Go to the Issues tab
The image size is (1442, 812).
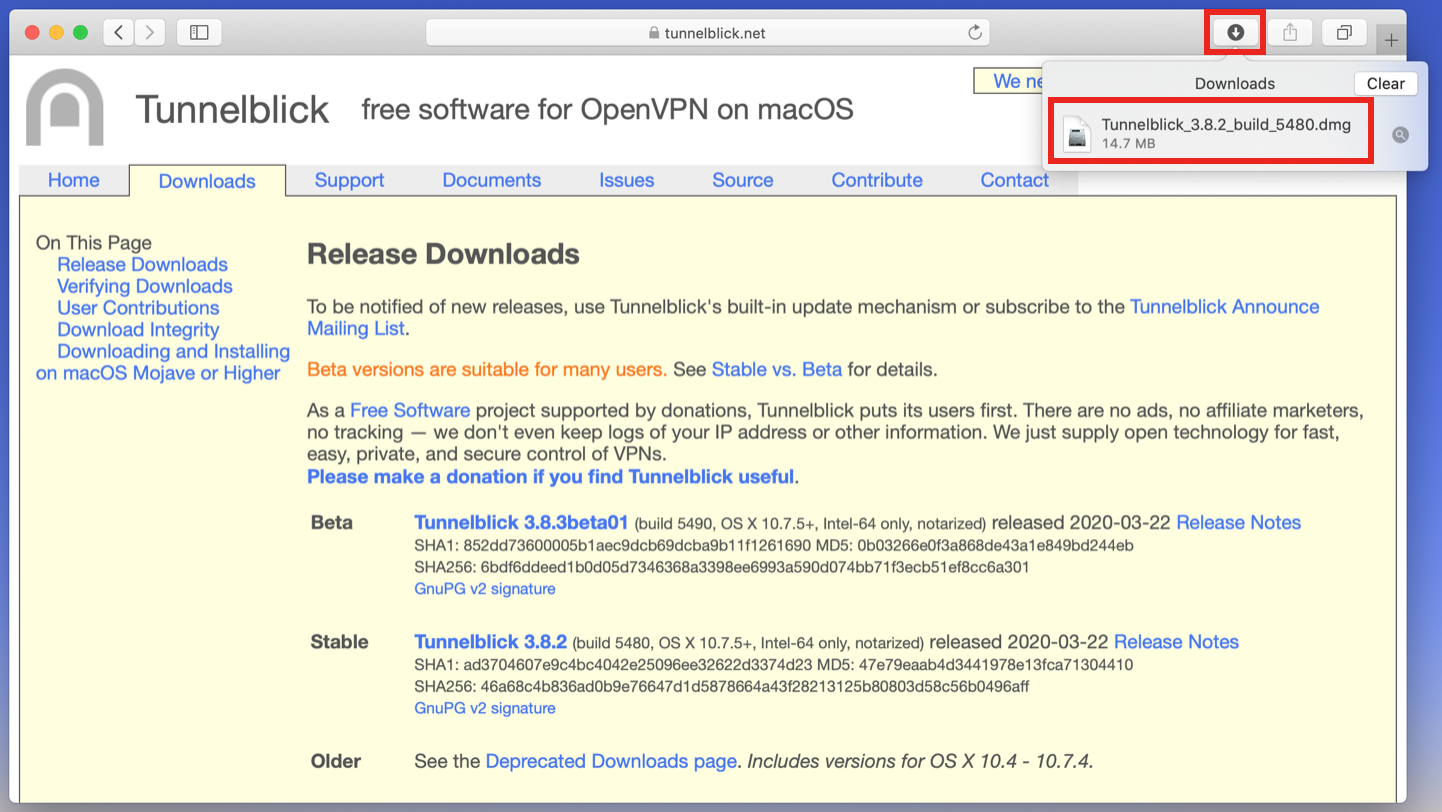pos(627,180)
